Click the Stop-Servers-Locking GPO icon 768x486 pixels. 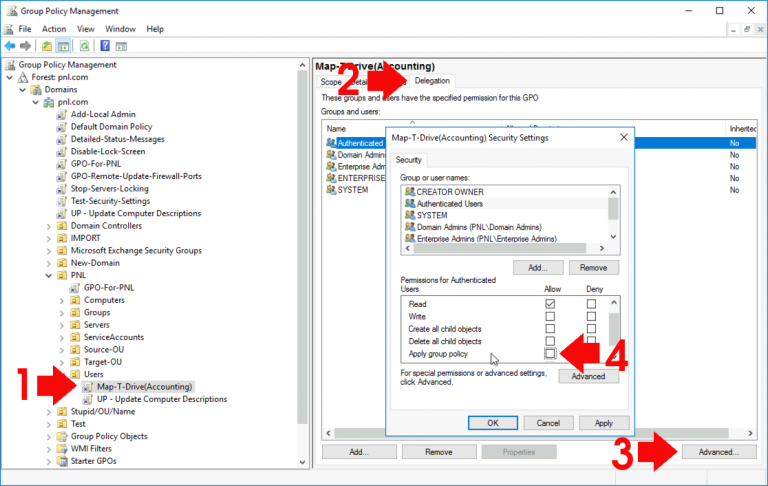point(62,189)
